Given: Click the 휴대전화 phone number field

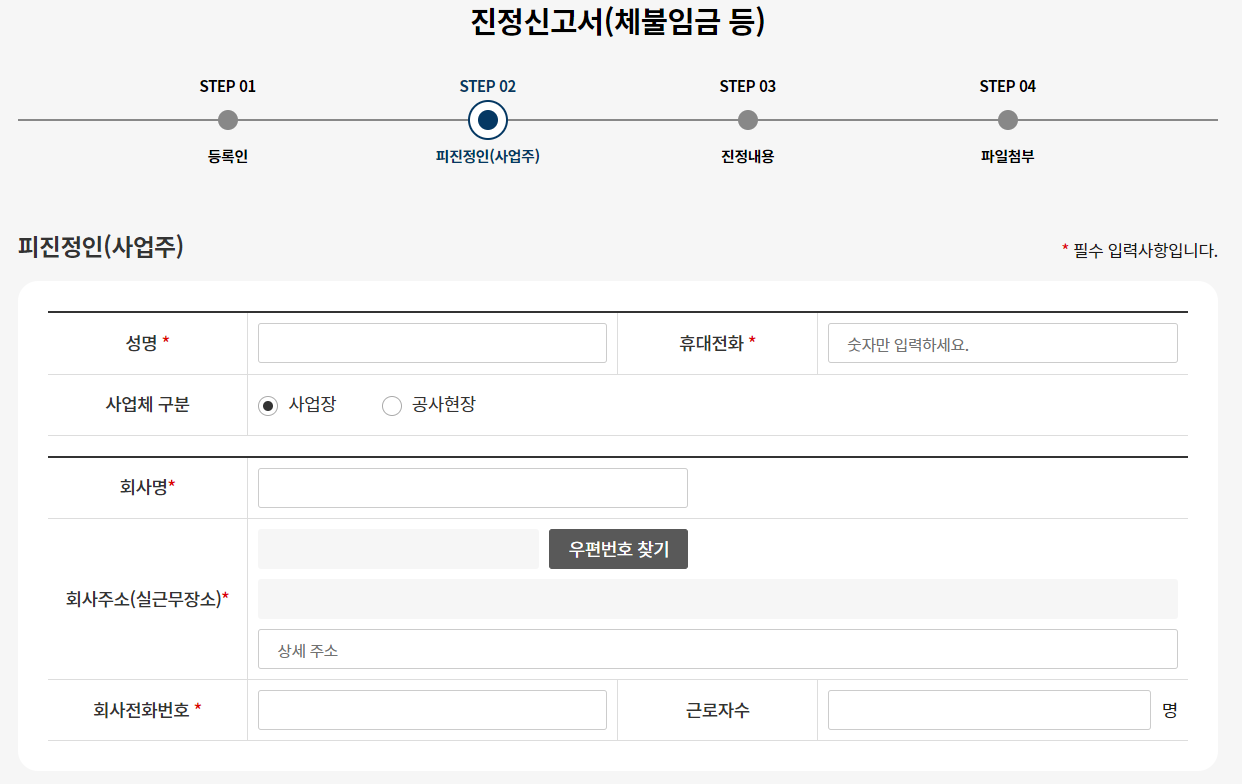Looking at the screenshot, I should tap(1002, 342).
